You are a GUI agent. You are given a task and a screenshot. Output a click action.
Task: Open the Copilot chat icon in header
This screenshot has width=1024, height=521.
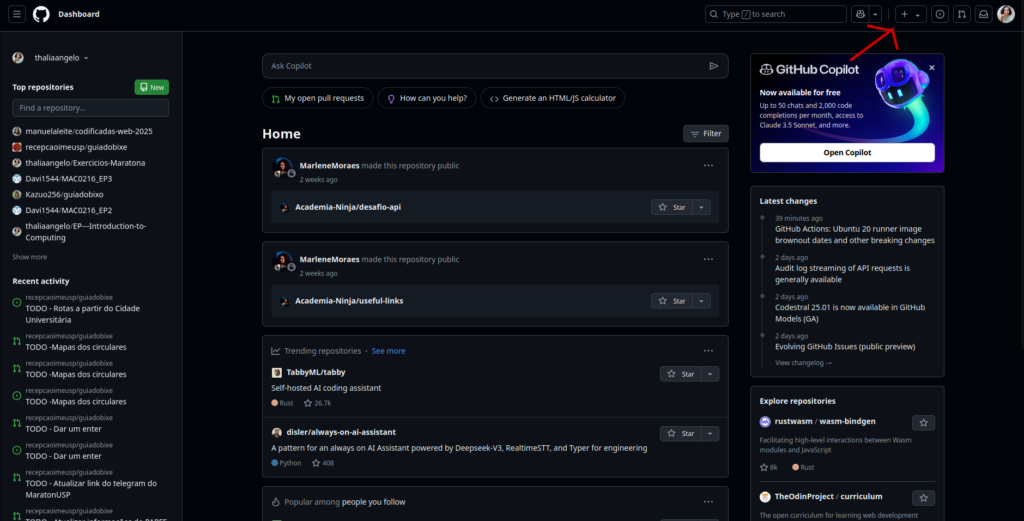(x=860, y=14)
